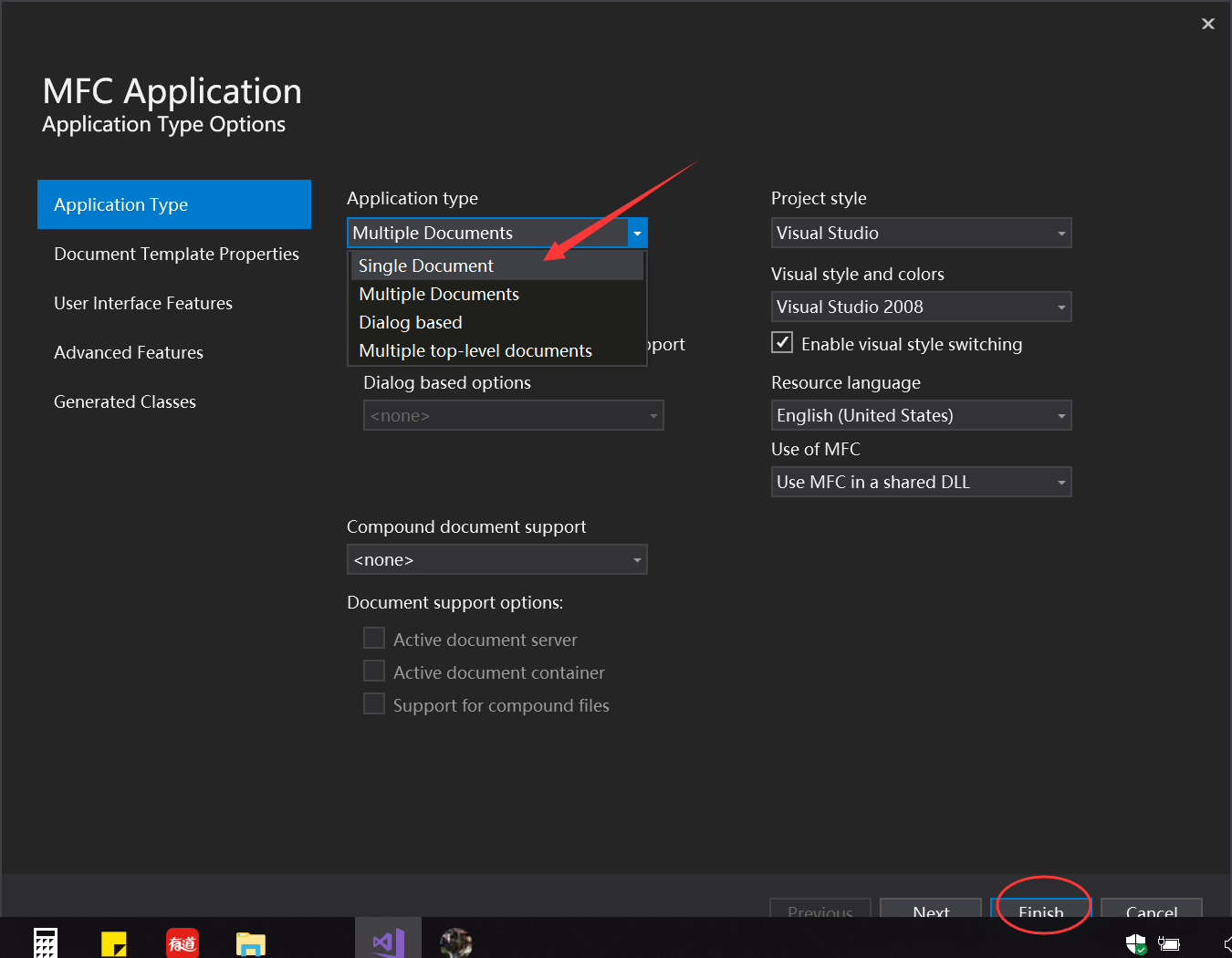Screen dimensions: 1232x958
Task: Expand the Compound document support dropdown
Action: click(x=636, y=559)
